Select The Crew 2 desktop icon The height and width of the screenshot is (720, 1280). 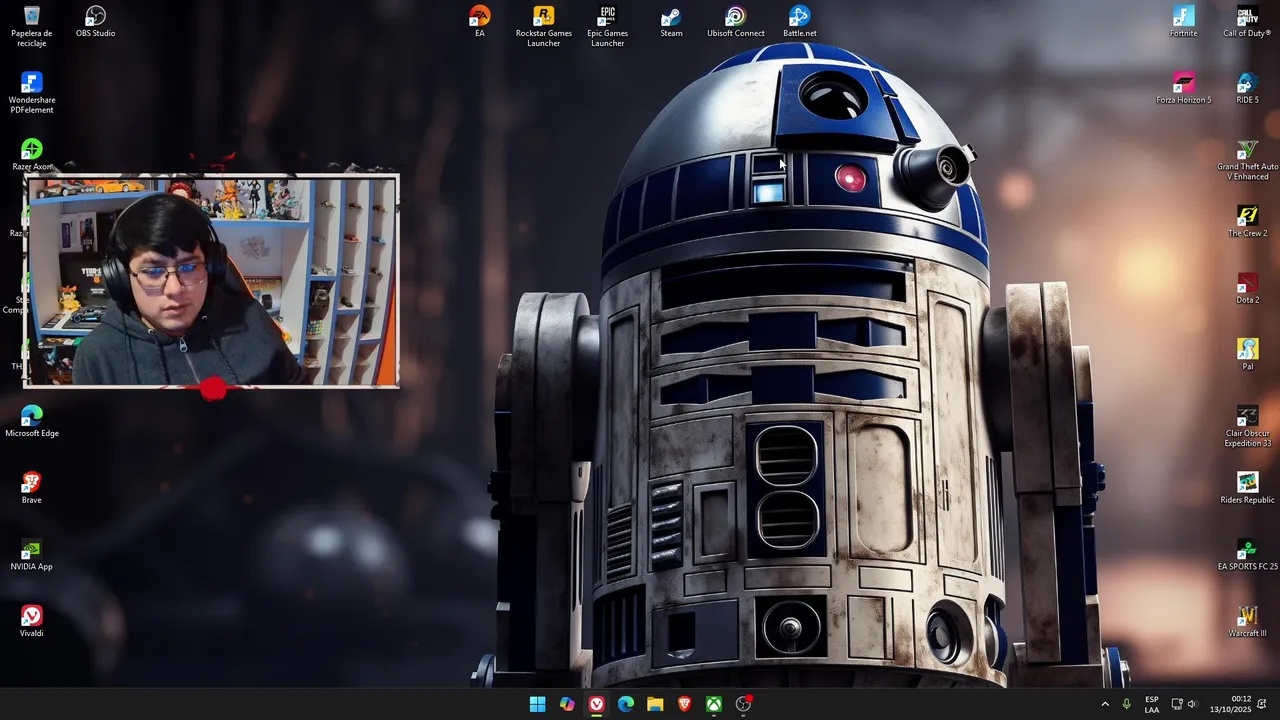coord(1248,222)
